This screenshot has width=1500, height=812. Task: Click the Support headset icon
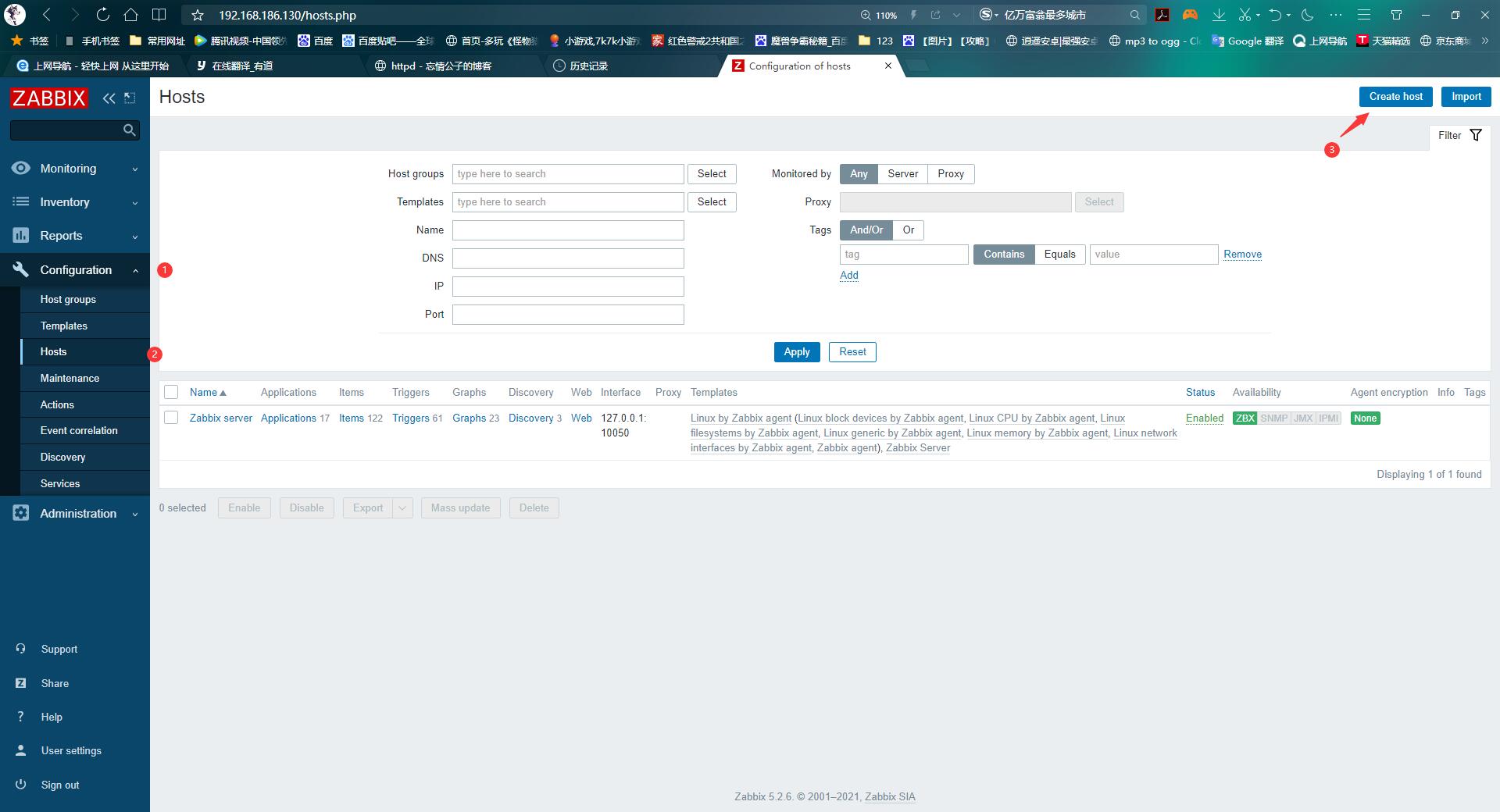pyautogui.click(x=21, y=649)
